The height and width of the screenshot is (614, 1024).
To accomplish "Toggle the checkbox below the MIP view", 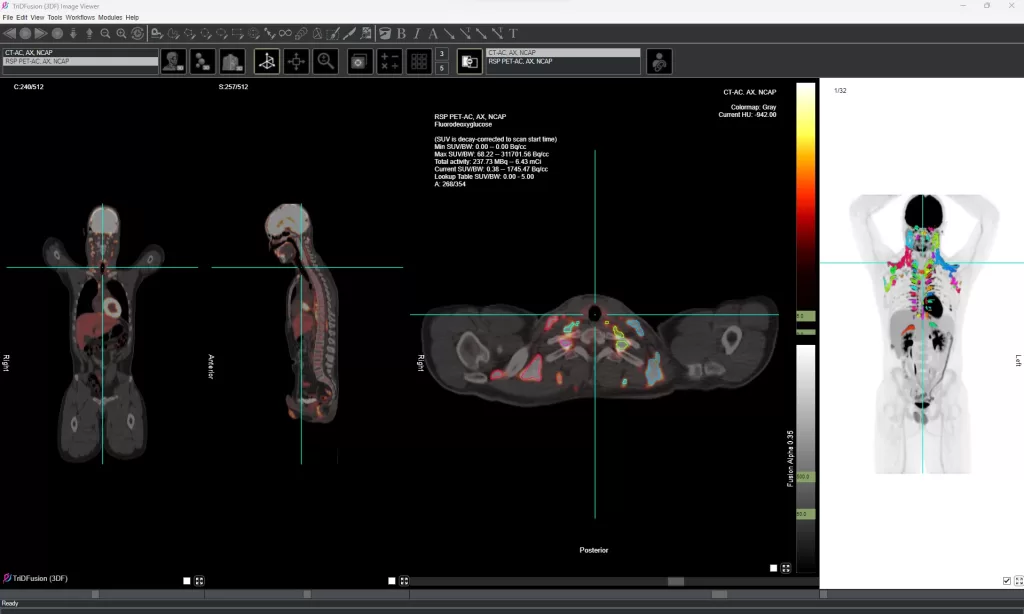I will coord(1006,580).
